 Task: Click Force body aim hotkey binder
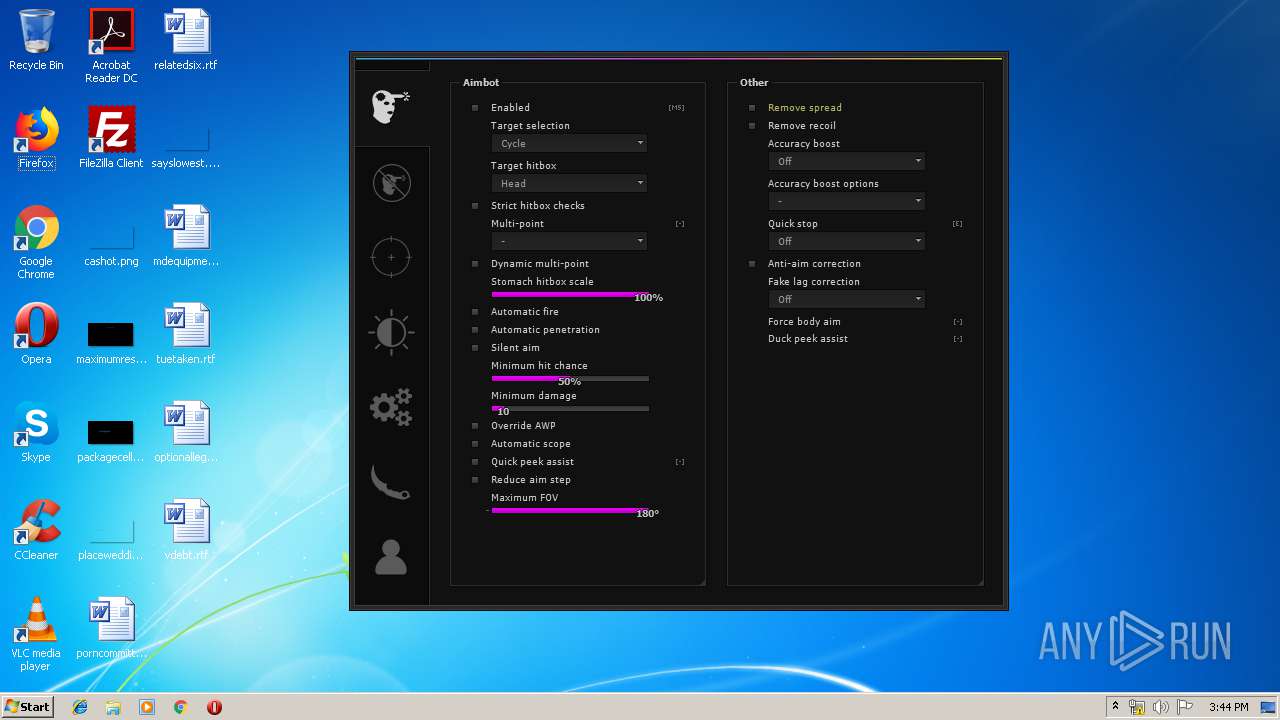tap(958, 322)
